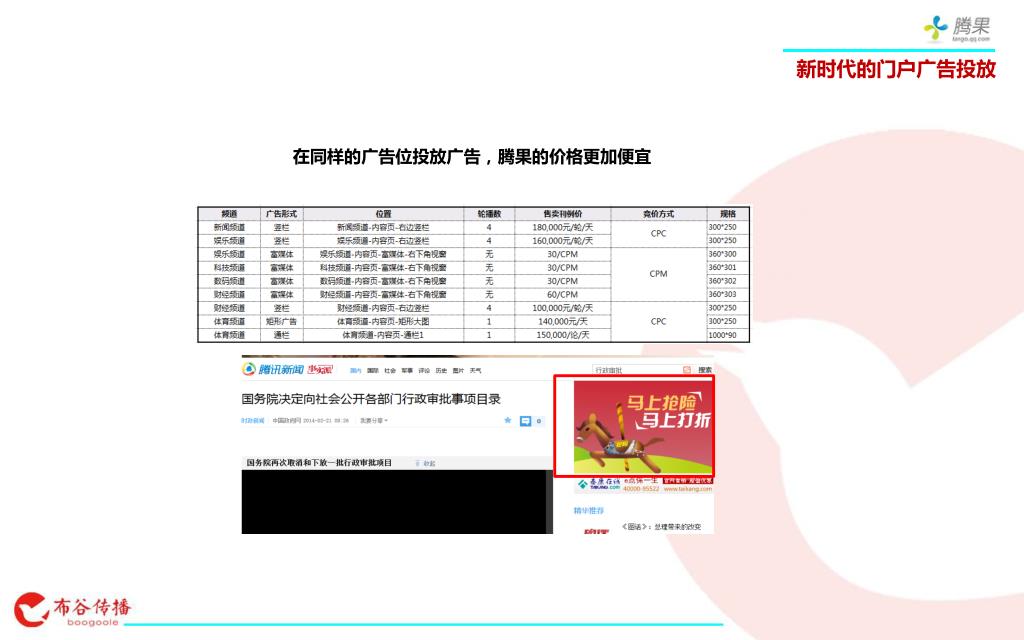Click the 160,000元/轮/天 price cell
Viewport: 1024px width, 640px height.
563,241
